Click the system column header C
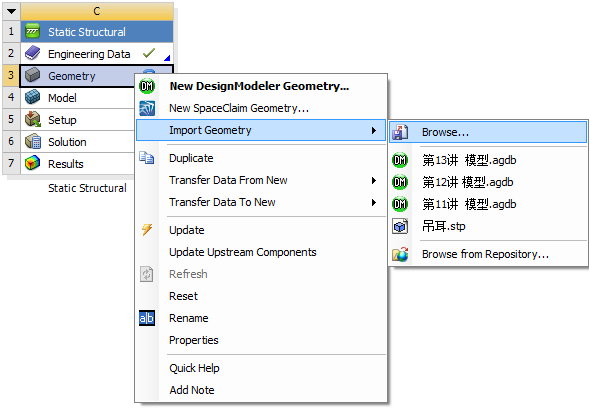589x410 pixels. (x=97, y=11)
